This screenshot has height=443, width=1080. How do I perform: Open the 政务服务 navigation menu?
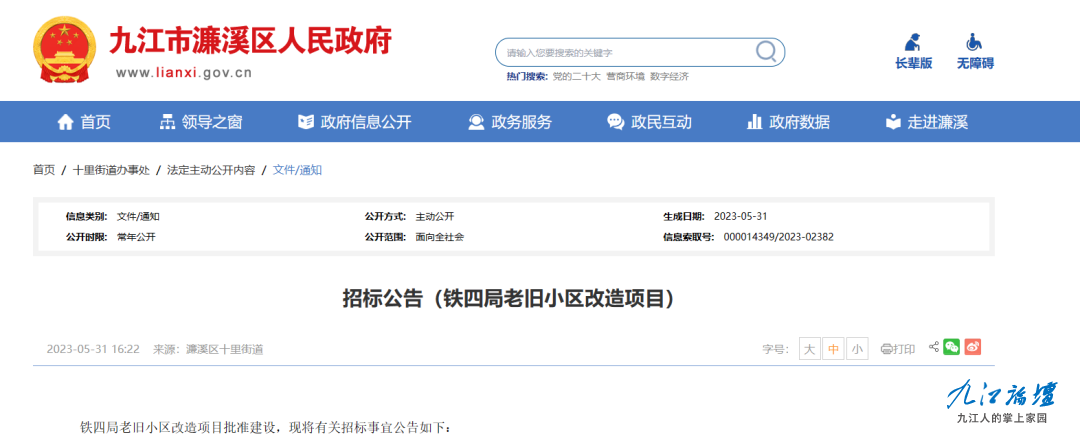click(x=510, y=122)
